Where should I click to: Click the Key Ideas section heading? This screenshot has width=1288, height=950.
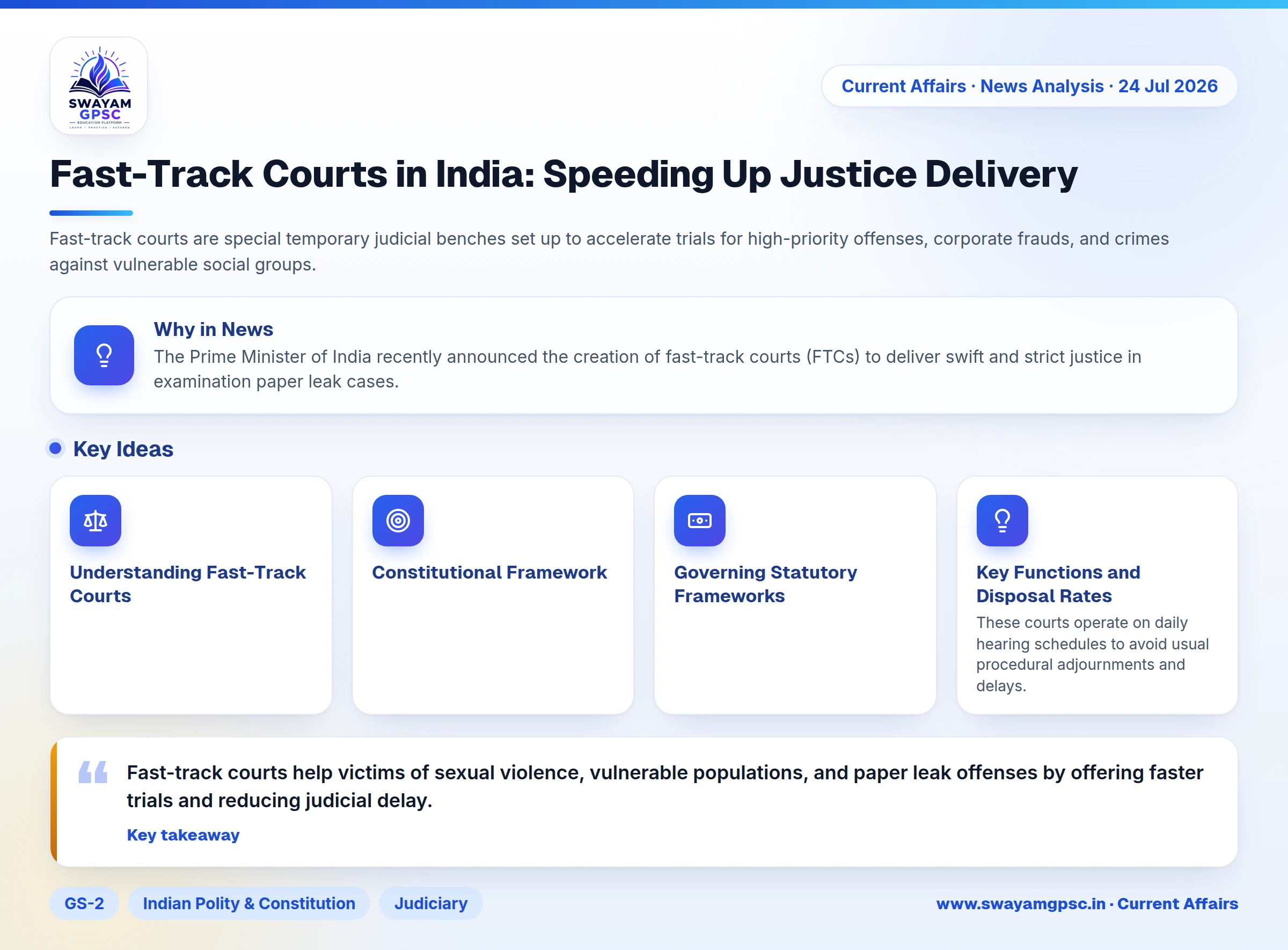pos(123,449)
